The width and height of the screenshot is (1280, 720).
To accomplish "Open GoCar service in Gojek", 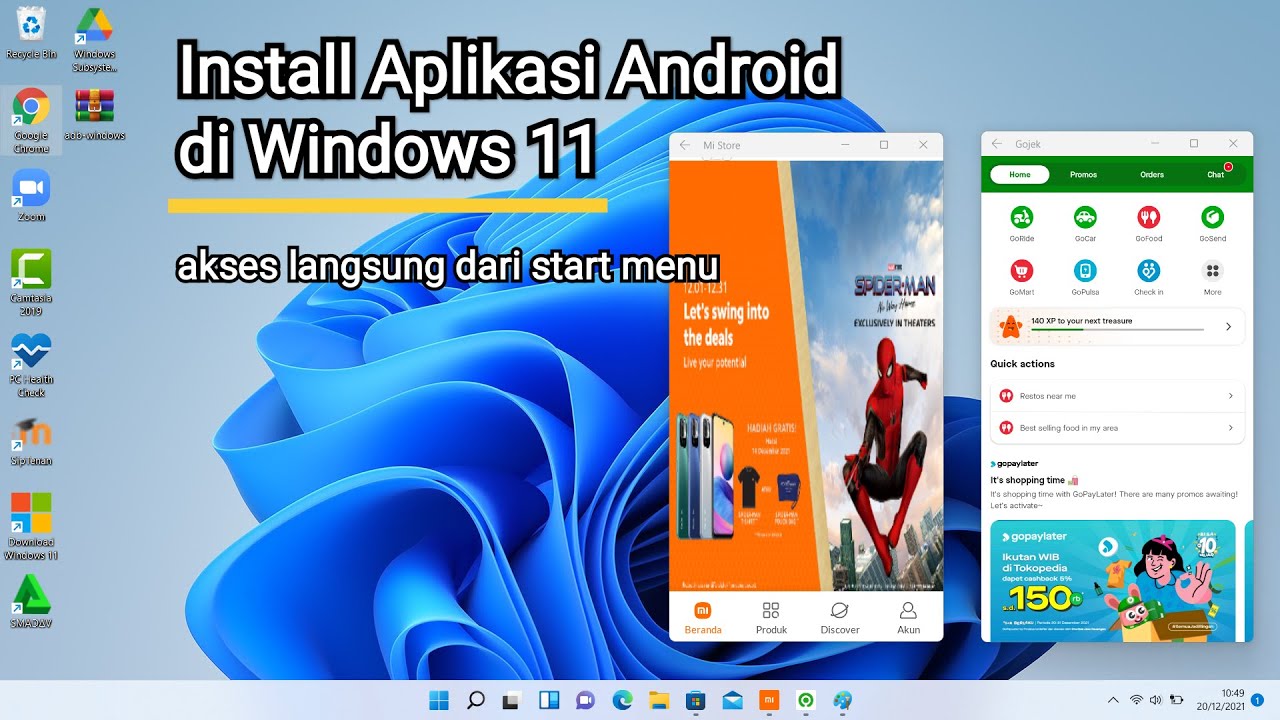I will tap(1085, 222).
